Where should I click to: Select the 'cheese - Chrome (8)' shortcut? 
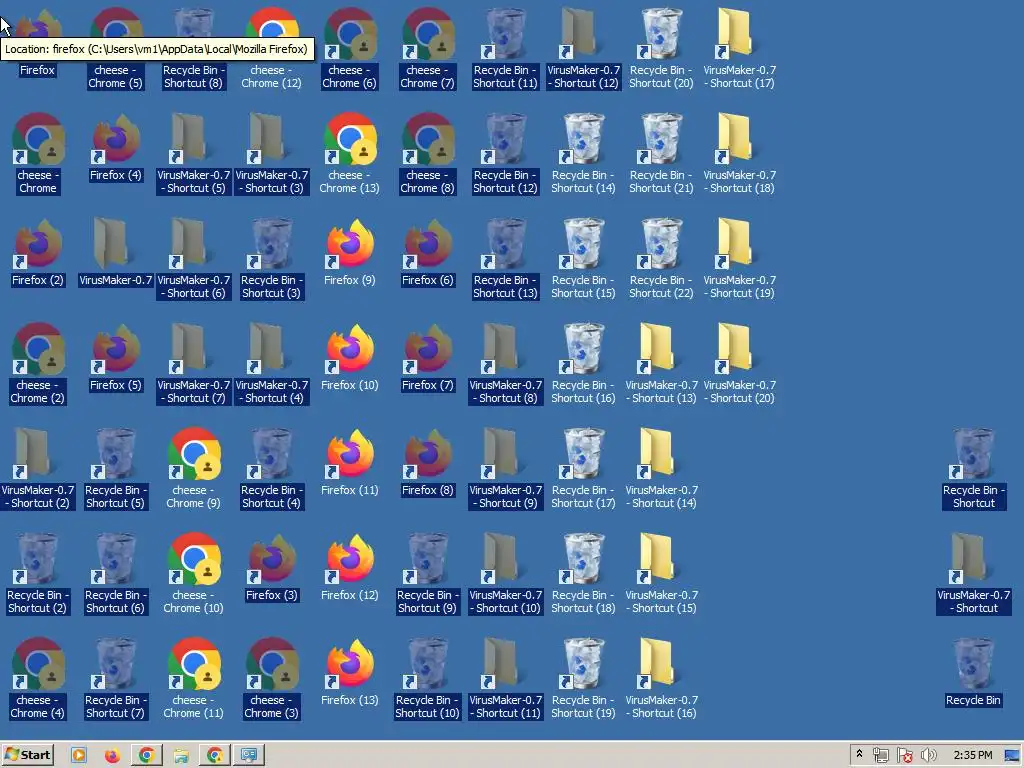tap(427, 154)
